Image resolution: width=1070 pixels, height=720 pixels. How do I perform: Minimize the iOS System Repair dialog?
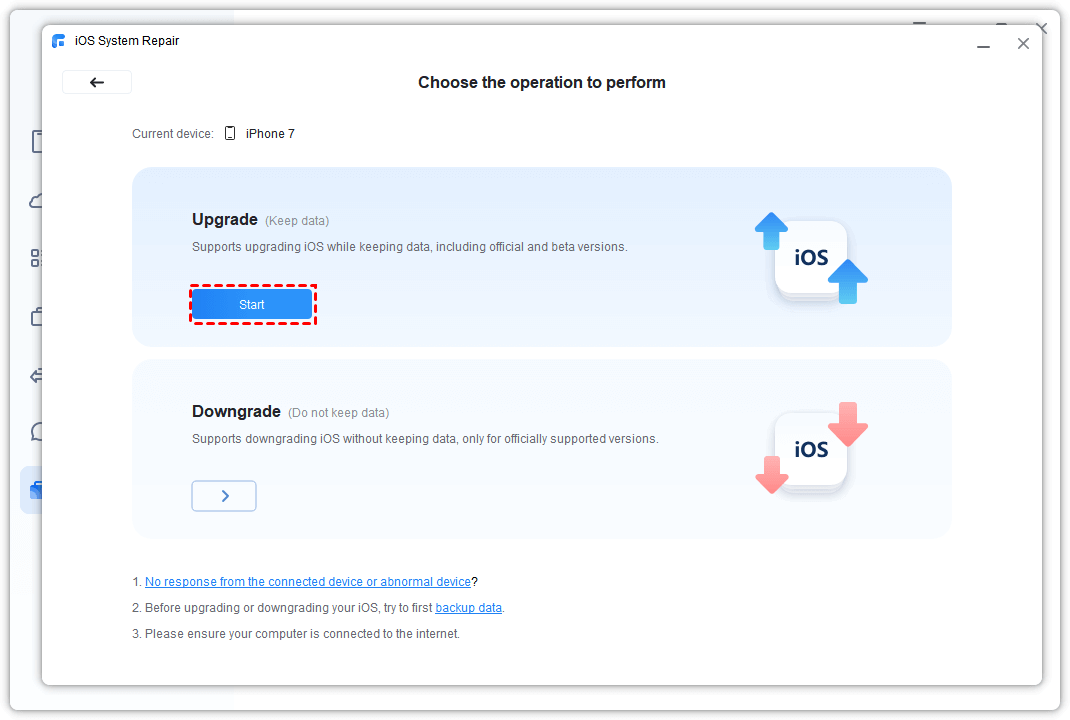click(x=984, y=44)
